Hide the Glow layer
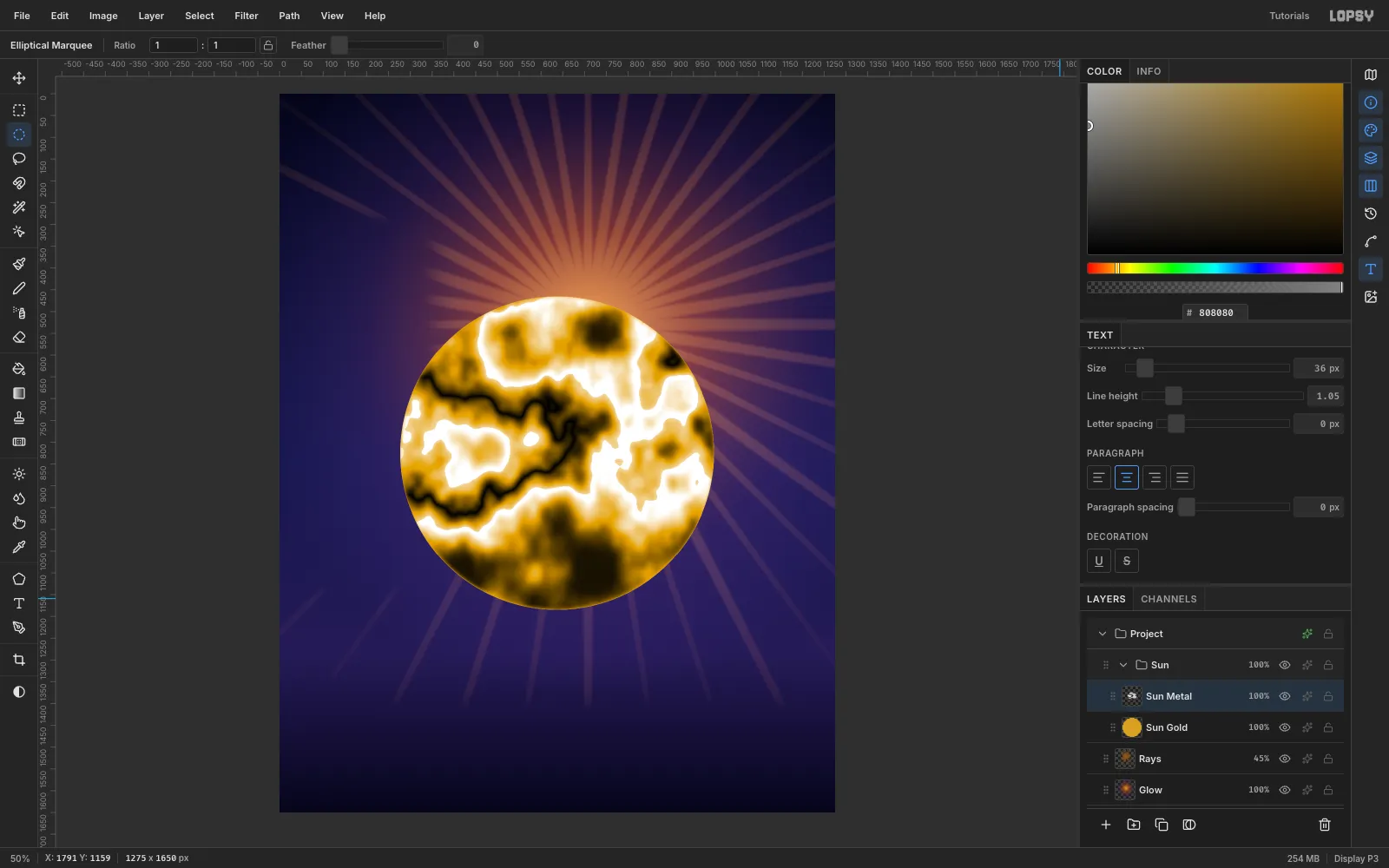 [1285, 790]
